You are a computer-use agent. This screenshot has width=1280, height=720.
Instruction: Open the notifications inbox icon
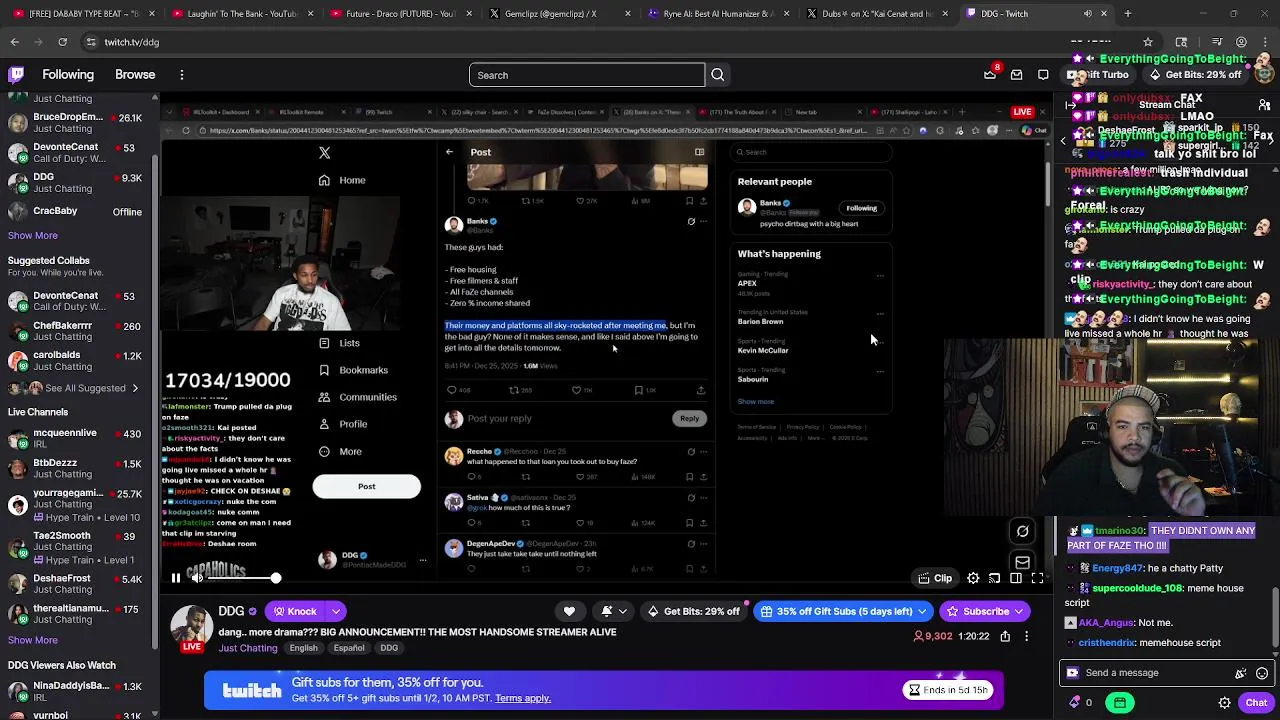[1017, 75]
